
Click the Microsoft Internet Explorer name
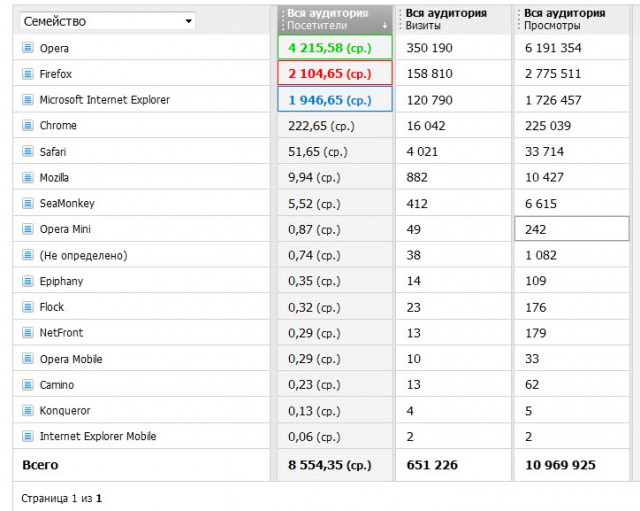pyautogui.click(x=104, y=100)
